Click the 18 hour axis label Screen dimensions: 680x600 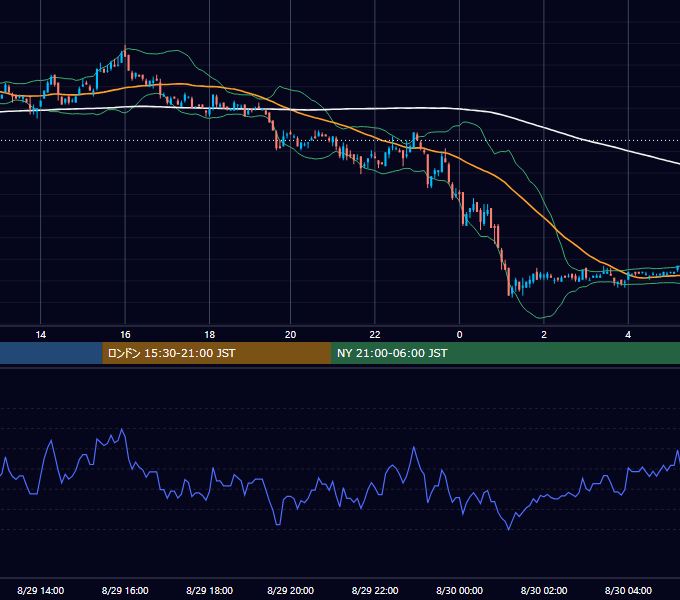(209, 335)
